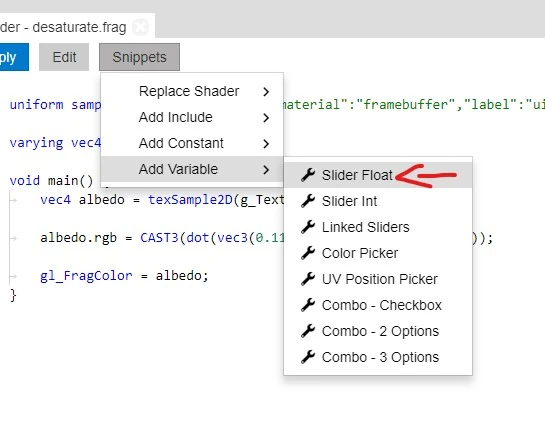545x433 pixels.
Task: Click the blue Apply button
Action: [14, 57]
